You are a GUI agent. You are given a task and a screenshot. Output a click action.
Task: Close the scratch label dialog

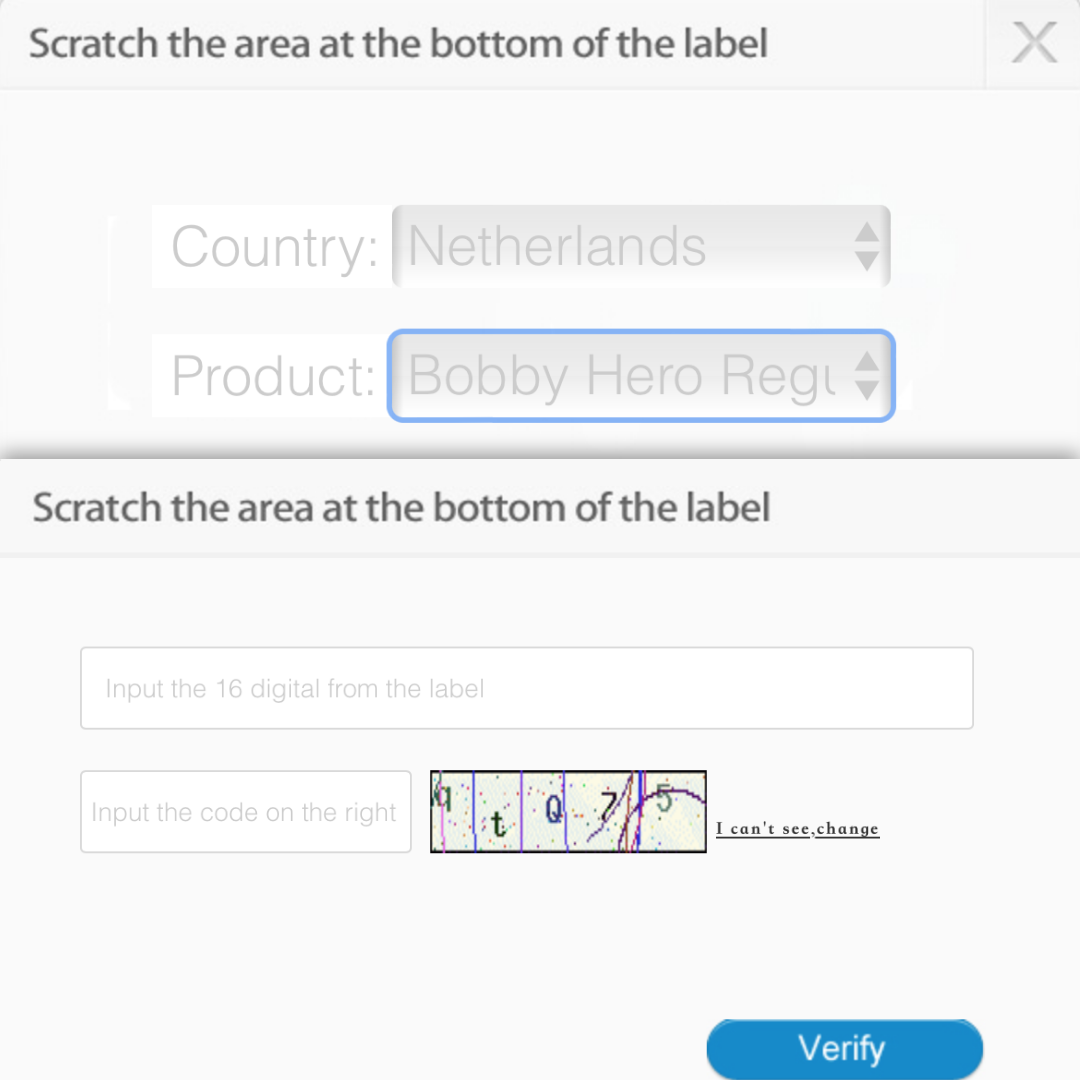coord(1034,44)
